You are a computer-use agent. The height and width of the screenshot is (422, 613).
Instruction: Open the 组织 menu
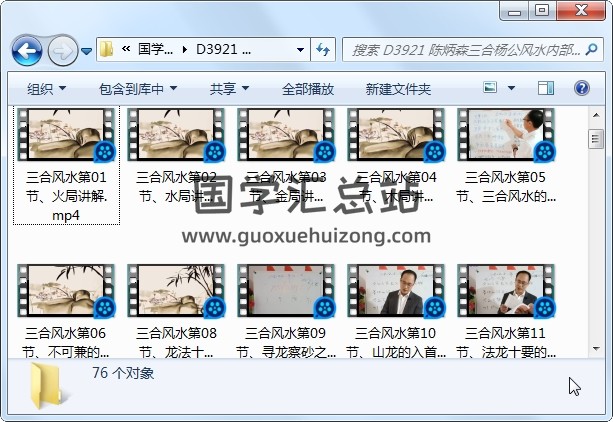pos(47,88)
